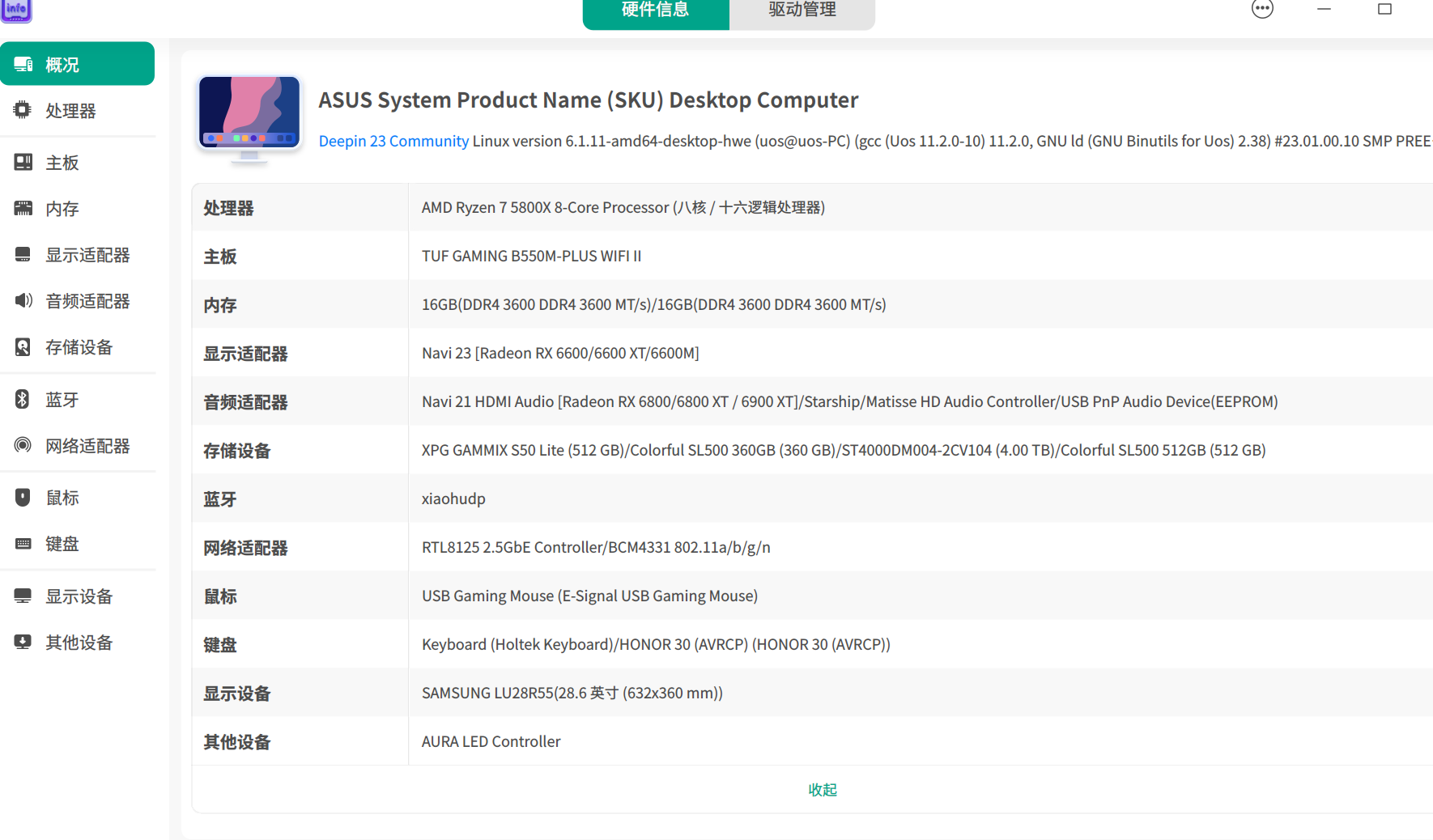Collapse the hardware table via 收起
Viewport: 1433px width, 840px height.
pyautogui.click(x=823, y=789)
